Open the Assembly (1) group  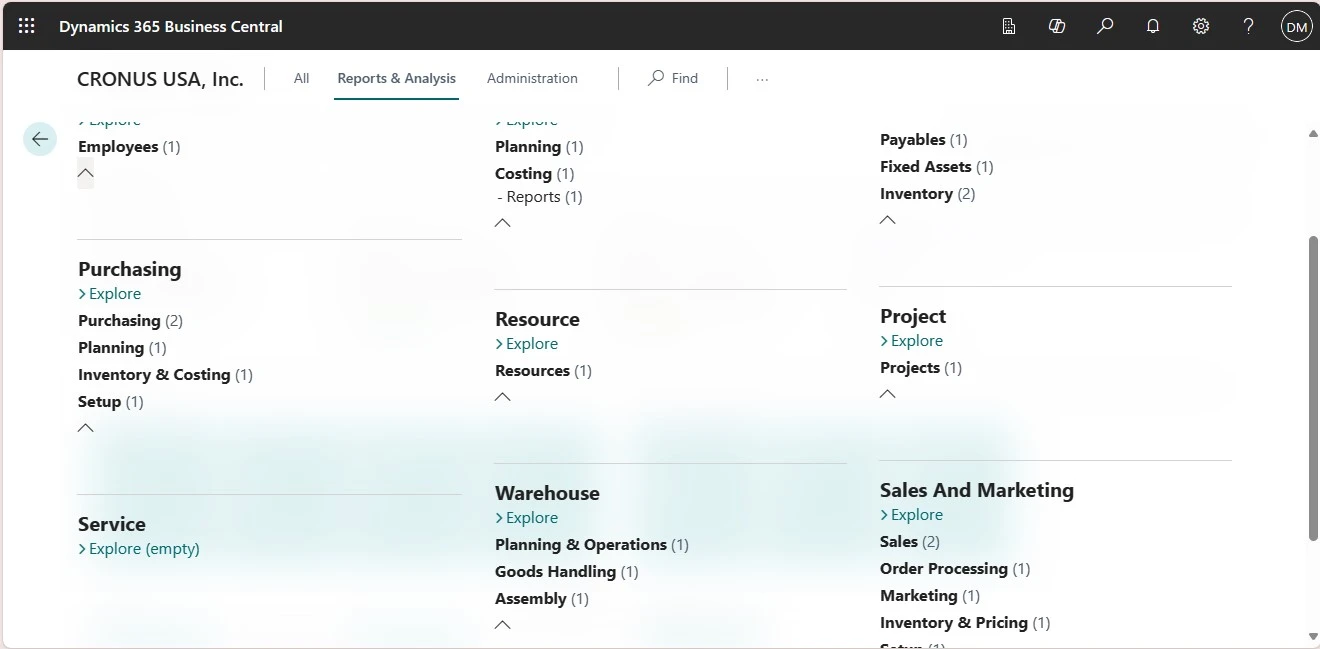click(542, 599)
